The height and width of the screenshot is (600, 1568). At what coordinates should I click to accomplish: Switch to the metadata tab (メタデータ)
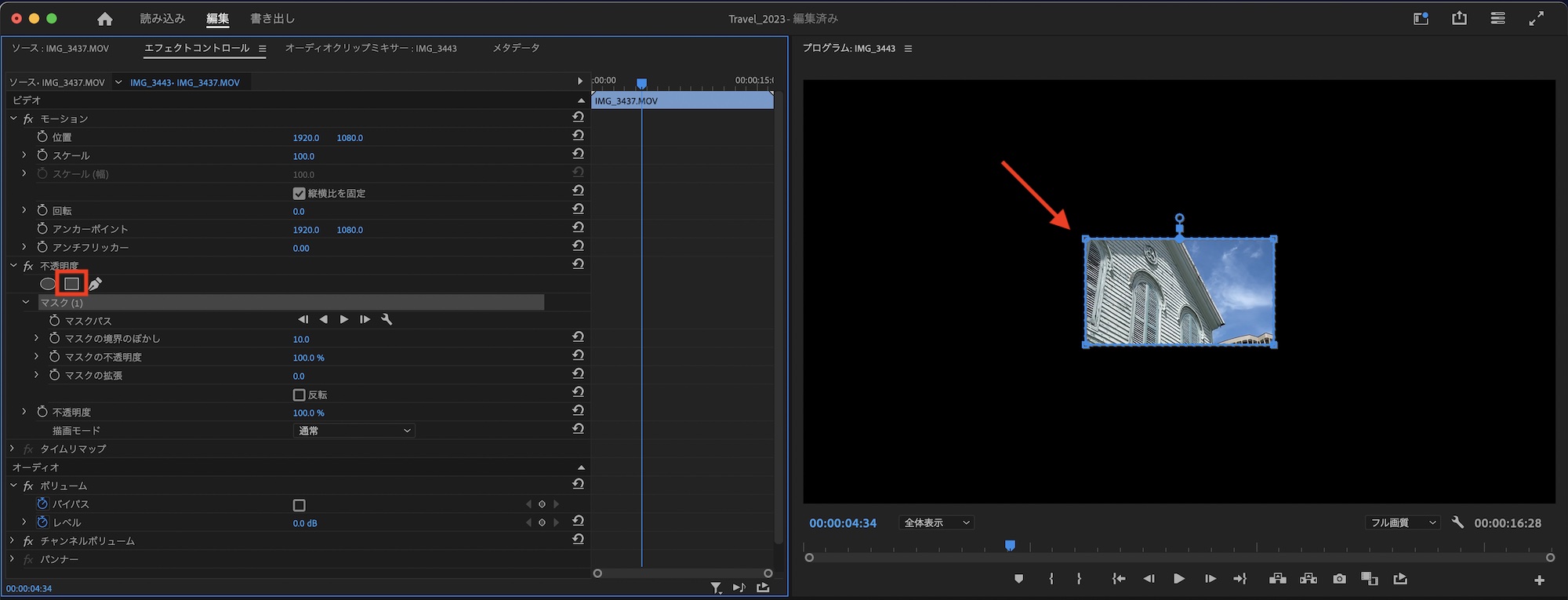click(x=515, y=49)
